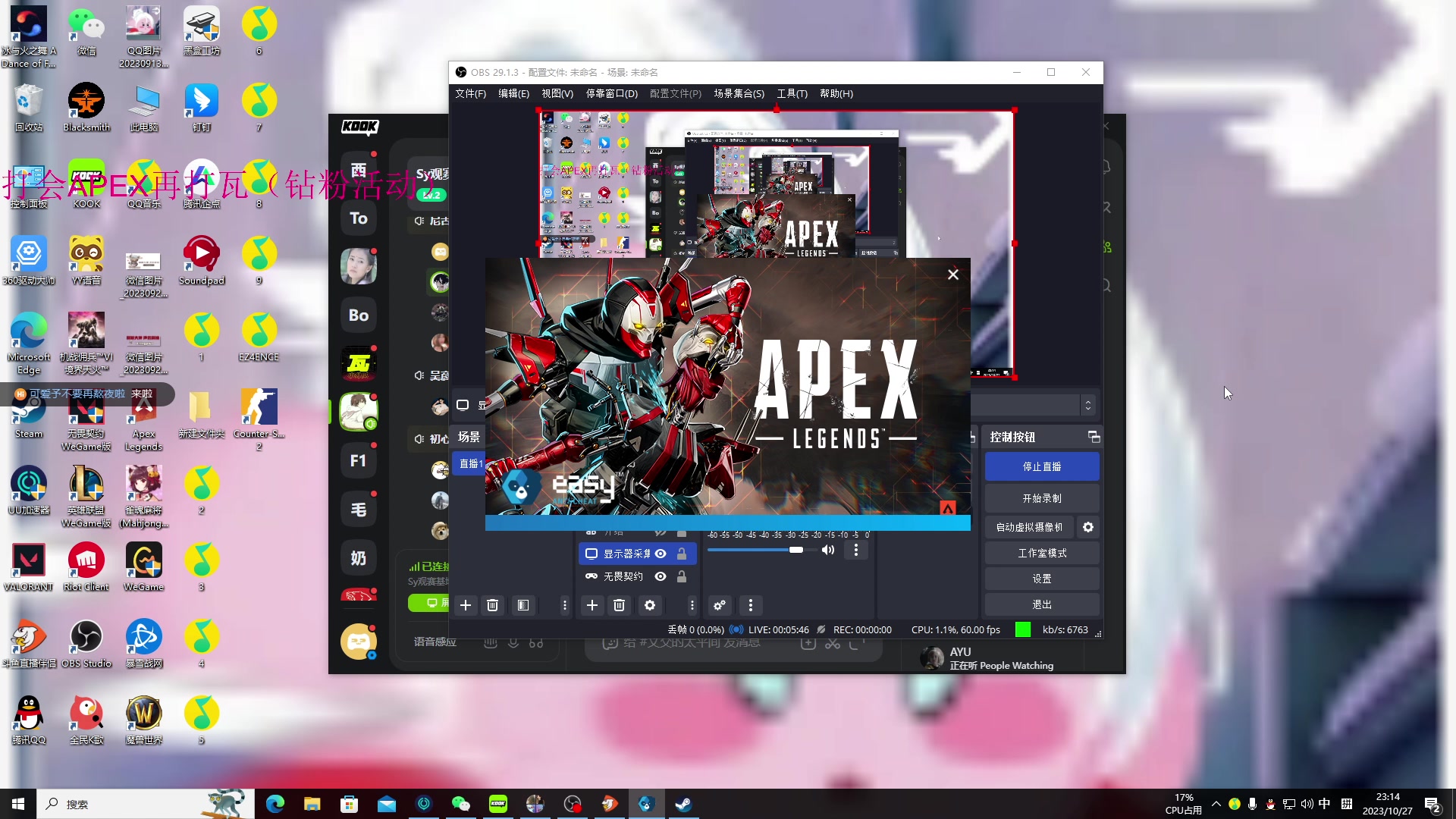1456x819 pixels.
Task: Close the Apex Legends splash overlay
Action: (953, 275)
